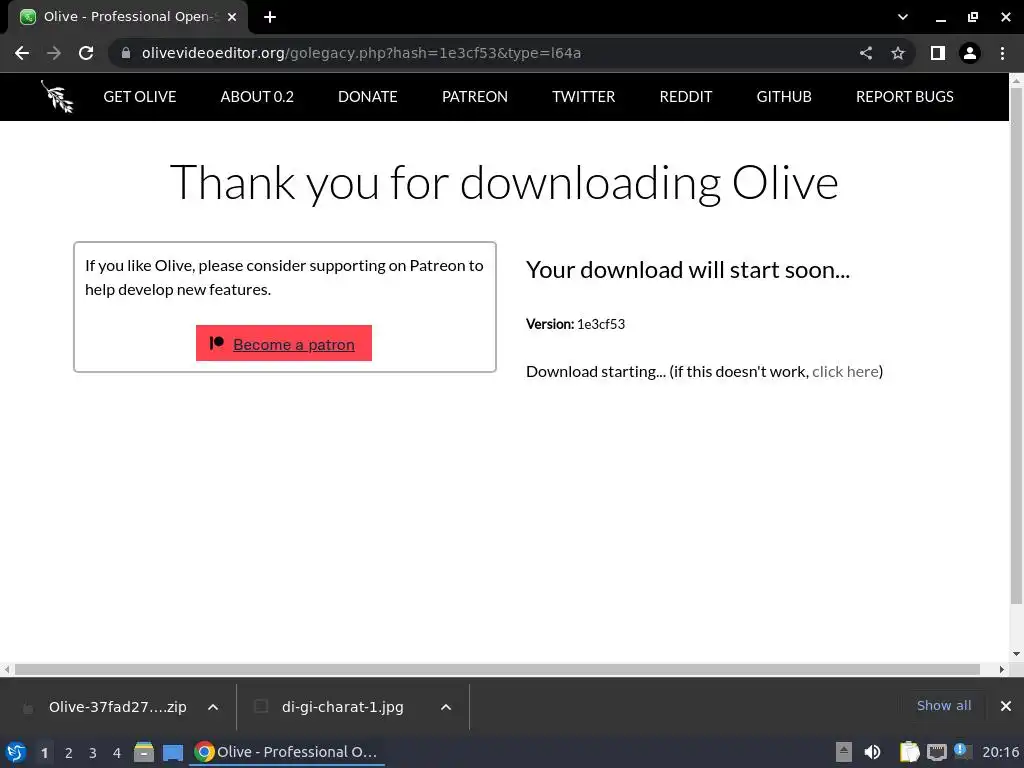
Task: Bookmark this page with the star icon
Action: (898, 53)
